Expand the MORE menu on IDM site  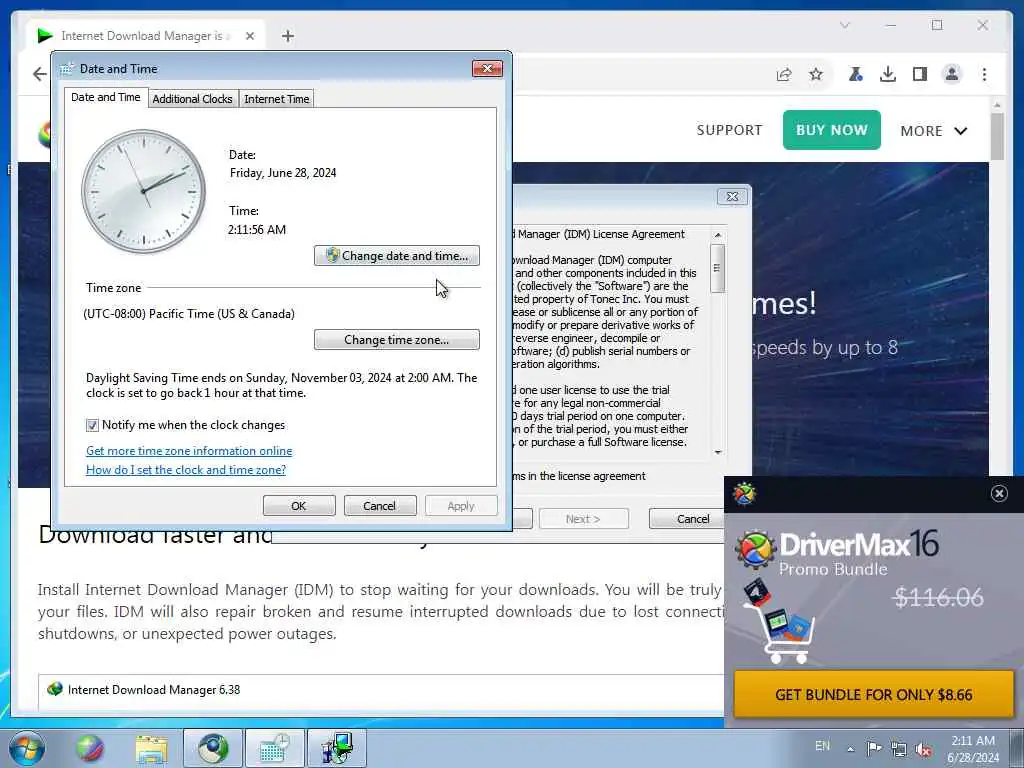click(933, 131)
